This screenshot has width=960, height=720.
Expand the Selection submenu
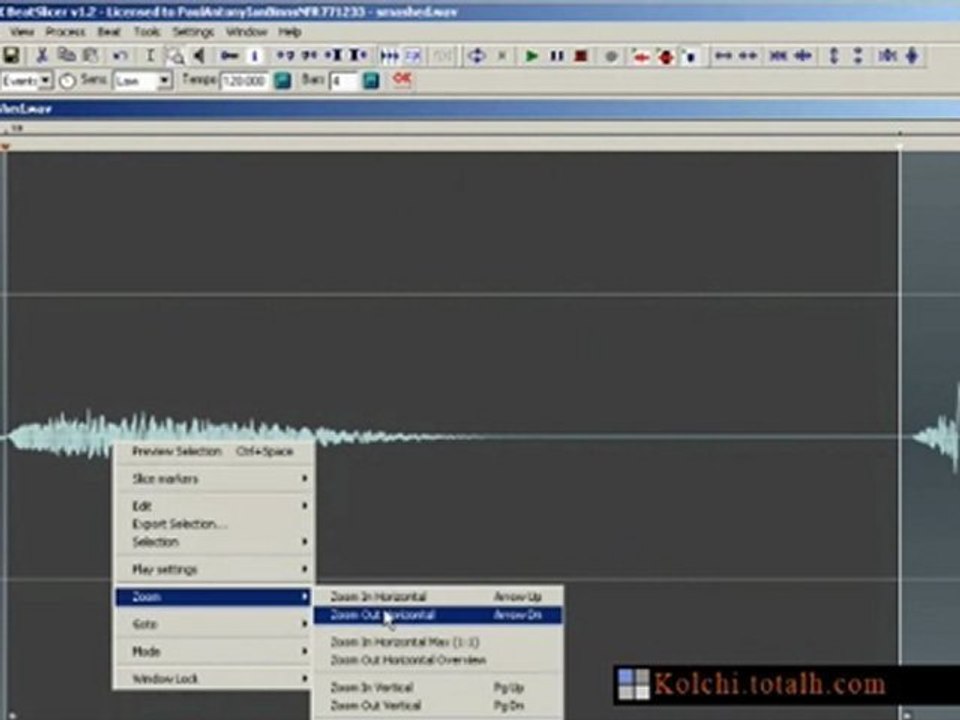pos(214,542)
